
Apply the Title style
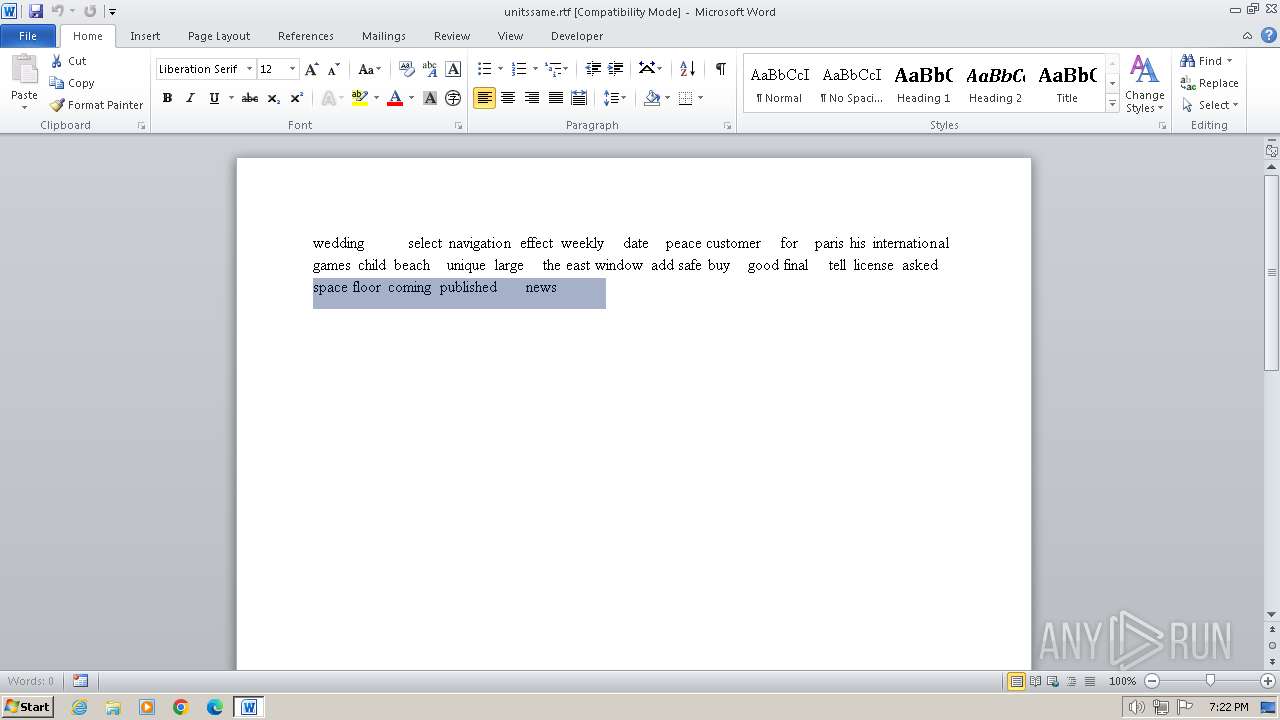pos(1067,83)
